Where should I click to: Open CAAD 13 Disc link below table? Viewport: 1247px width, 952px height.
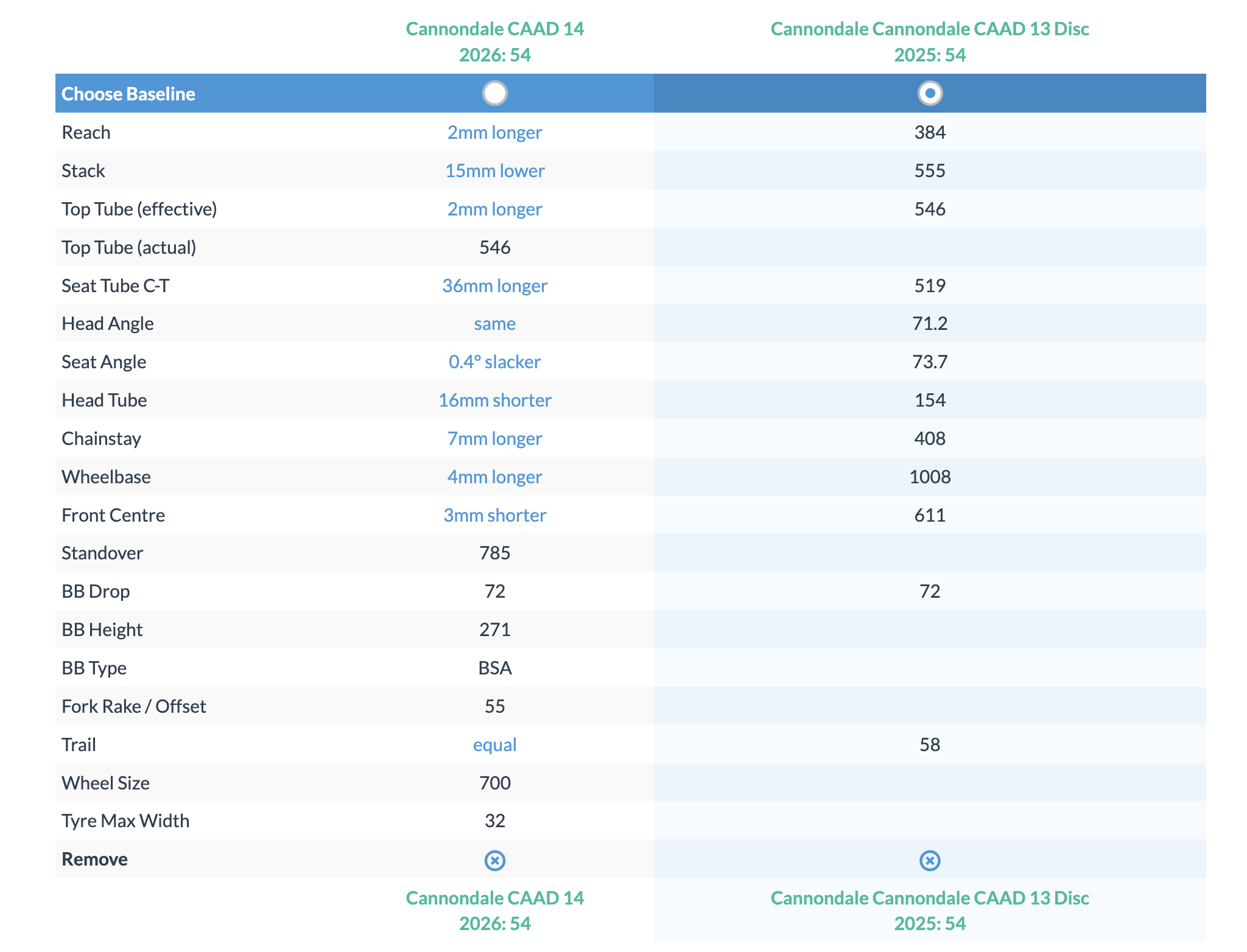point(929,911)
